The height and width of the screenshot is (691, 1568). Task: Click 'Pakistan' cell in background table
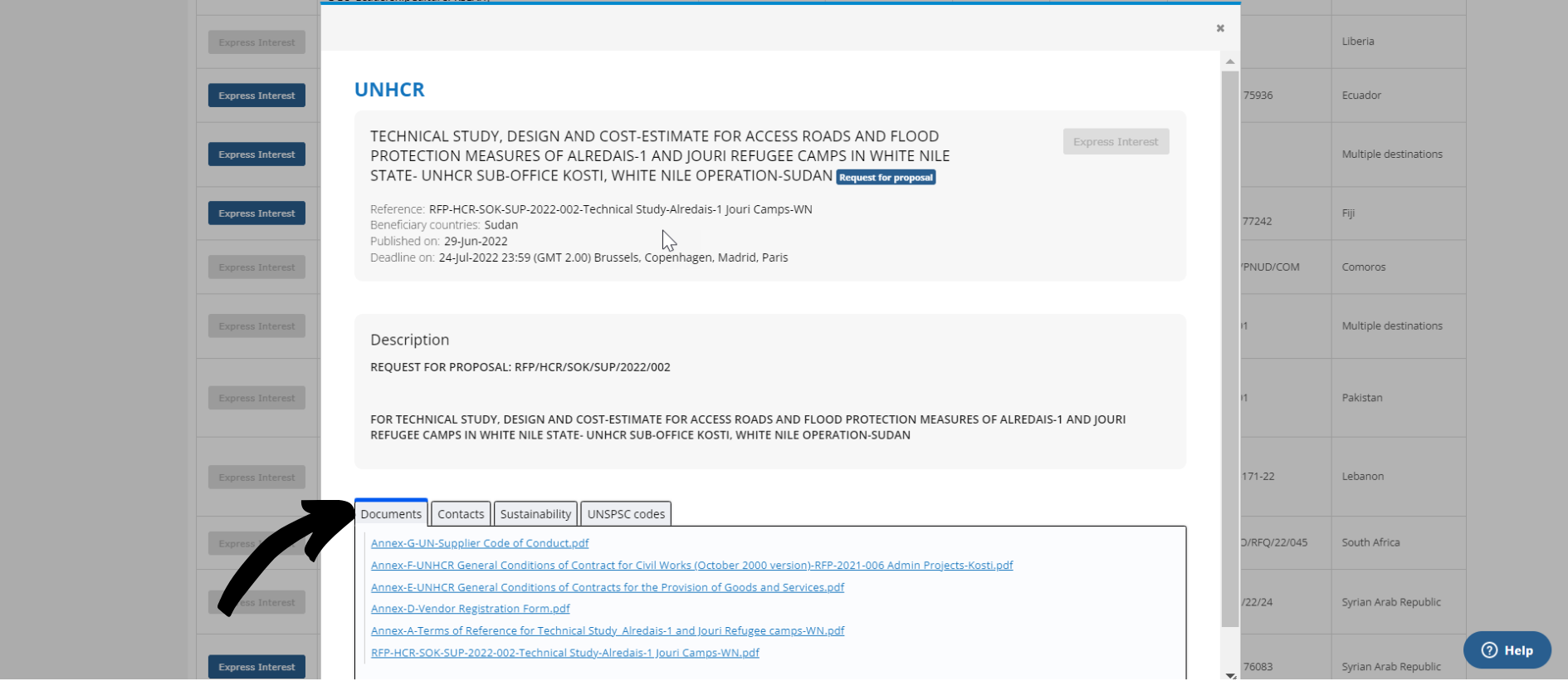[1362, 398]
